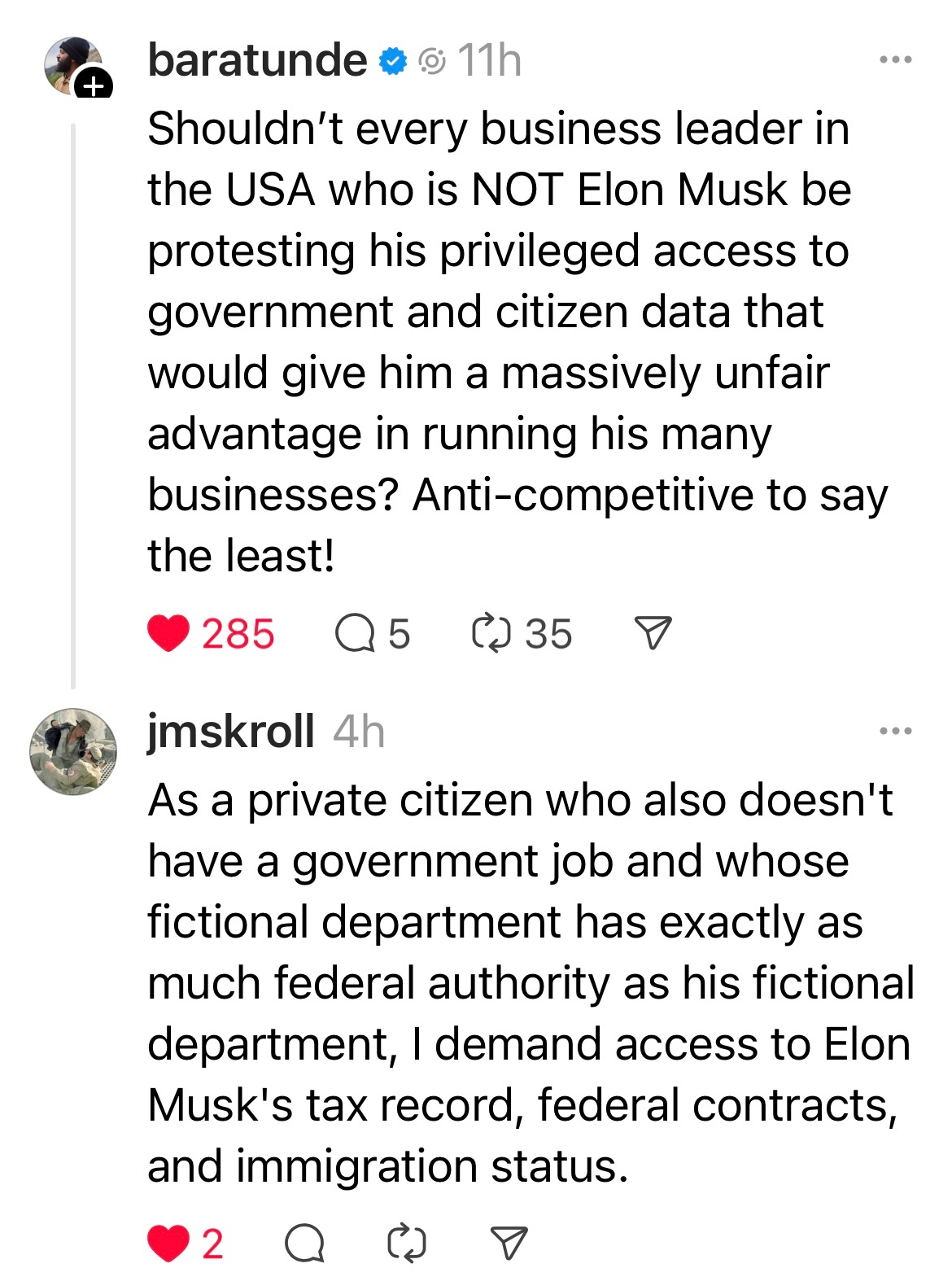Share baratunde's post via send icon

653,633
